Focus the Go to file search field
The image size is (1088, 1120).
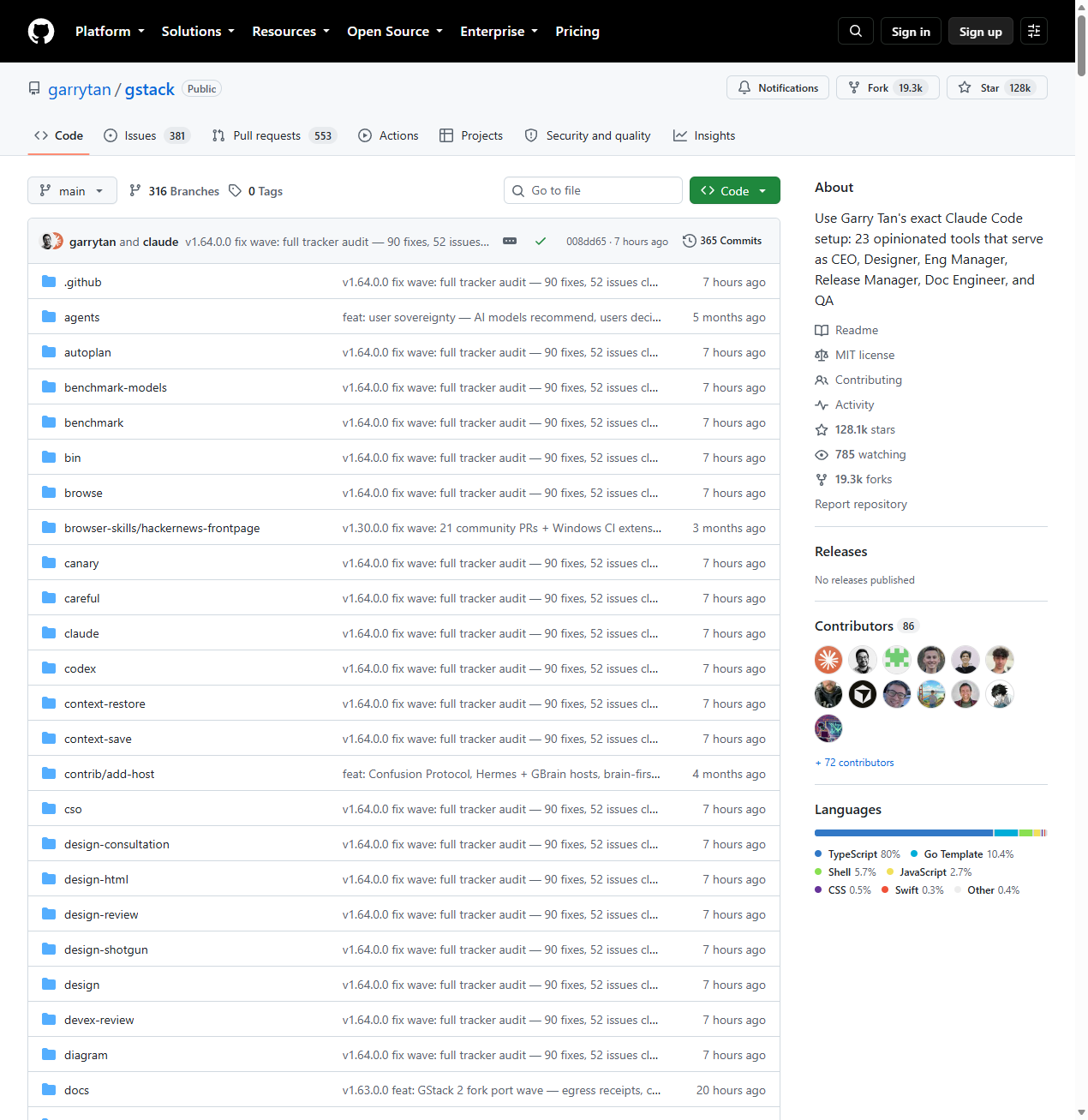593,190
